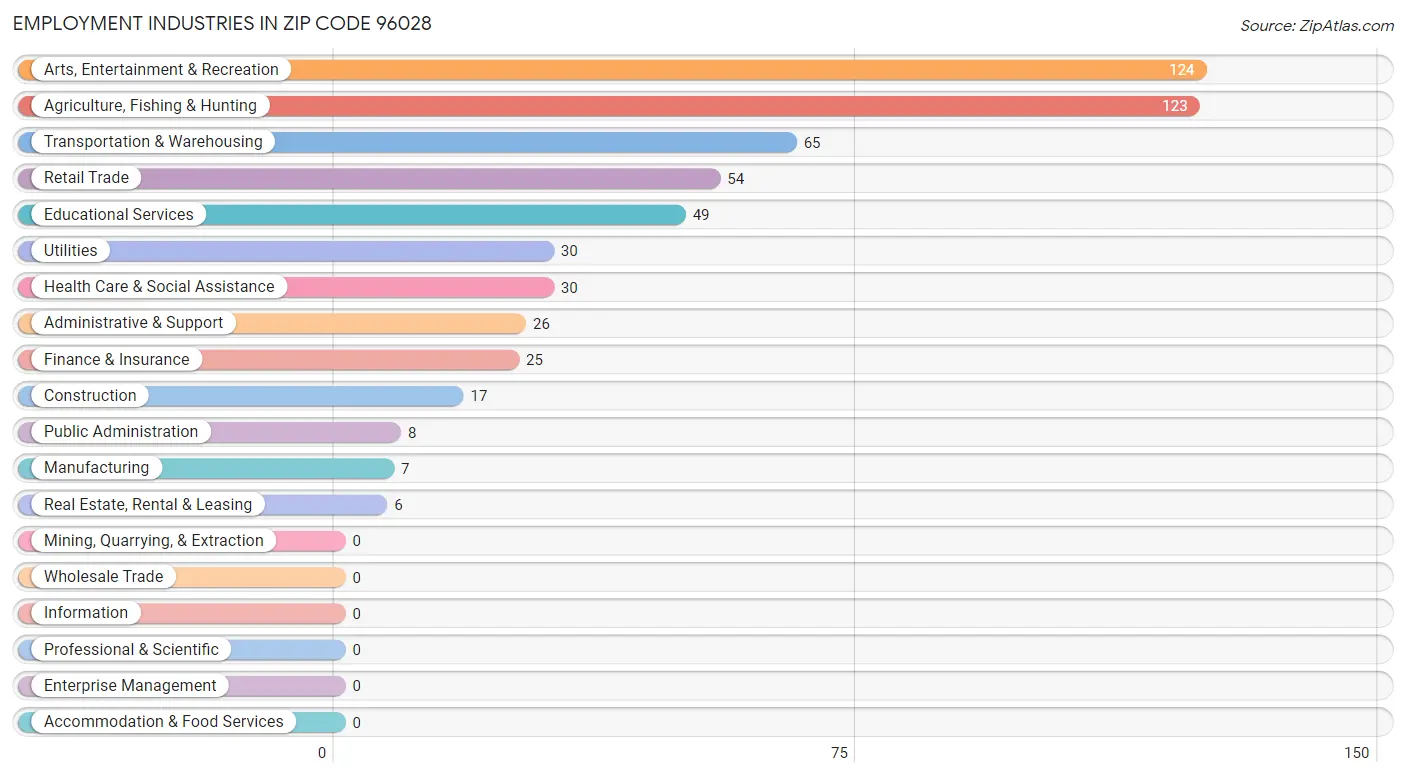Screen dimensions: 1406x777
Task: Click the value 7 beside Manufacturing bar
Action: pos(405,469)
